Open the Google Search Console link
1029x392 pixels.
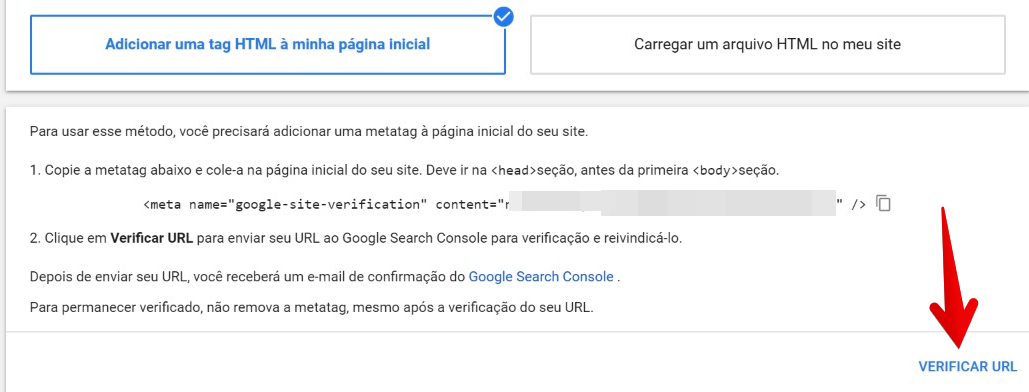pyautogui.click(x=541, y=276)
